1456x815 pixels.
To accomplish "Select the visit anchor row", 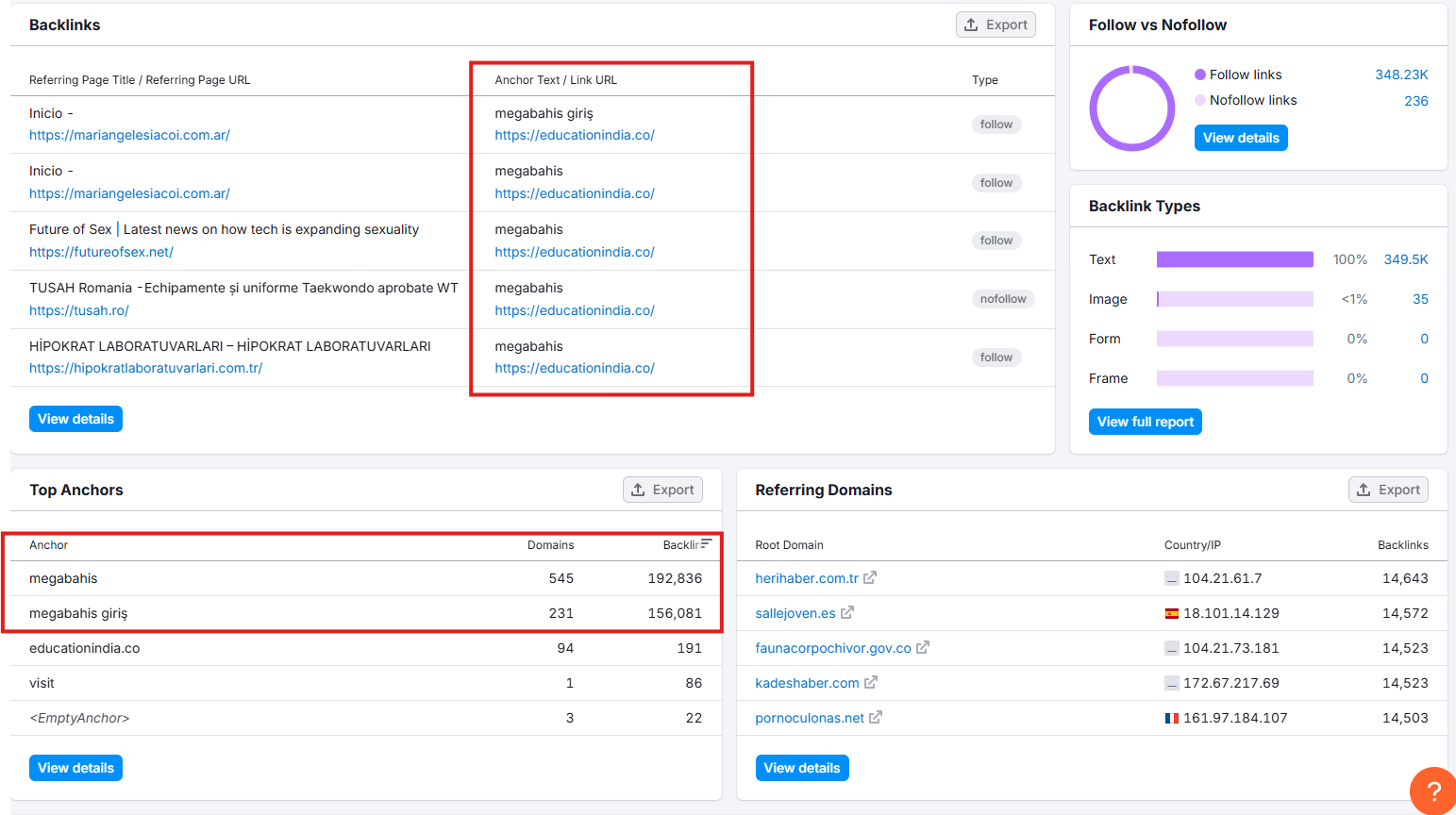I will tap(366, 683).
